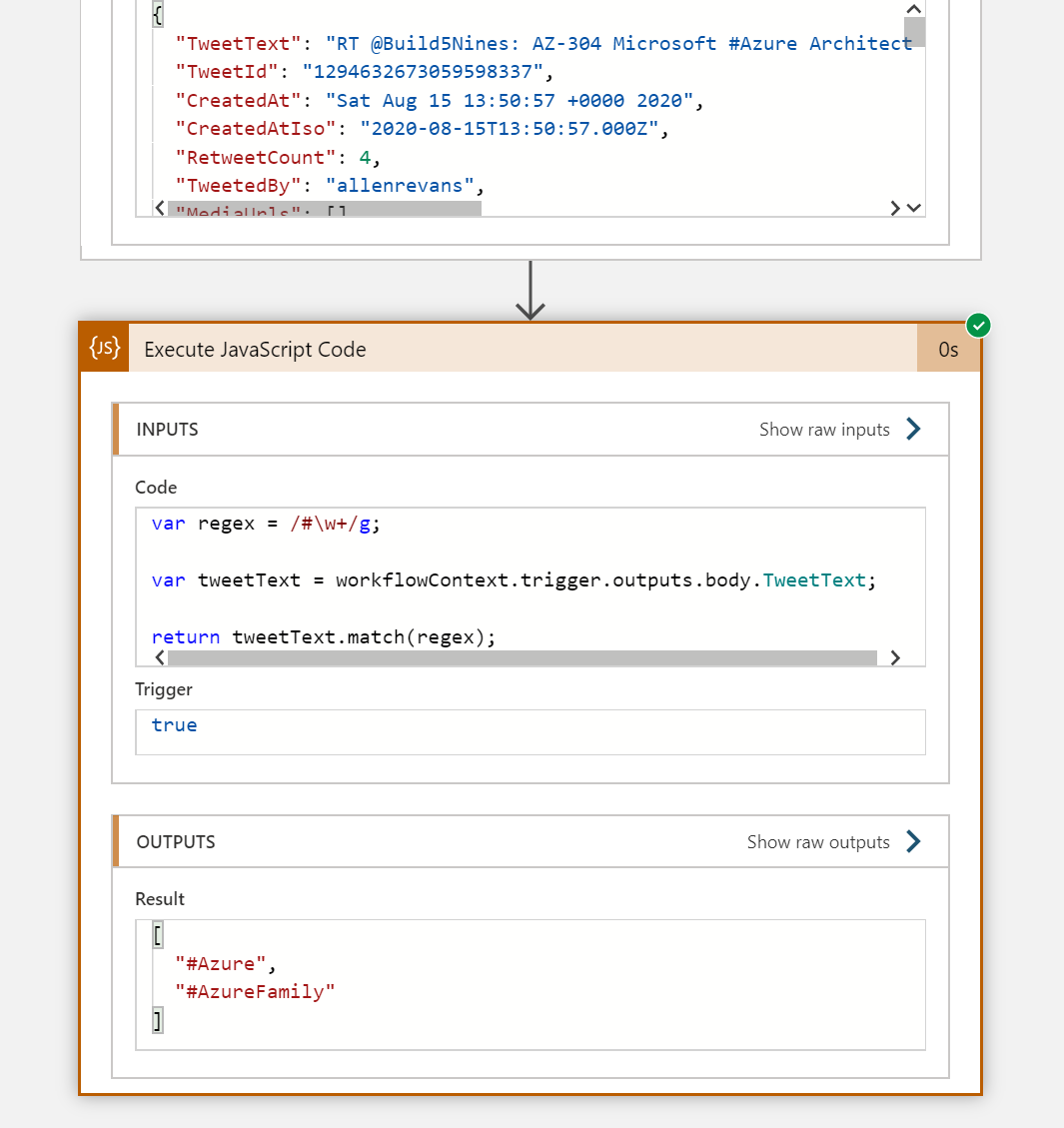Click the Result label
Screen dimensions: 1064x1128
tap(160, 899)
